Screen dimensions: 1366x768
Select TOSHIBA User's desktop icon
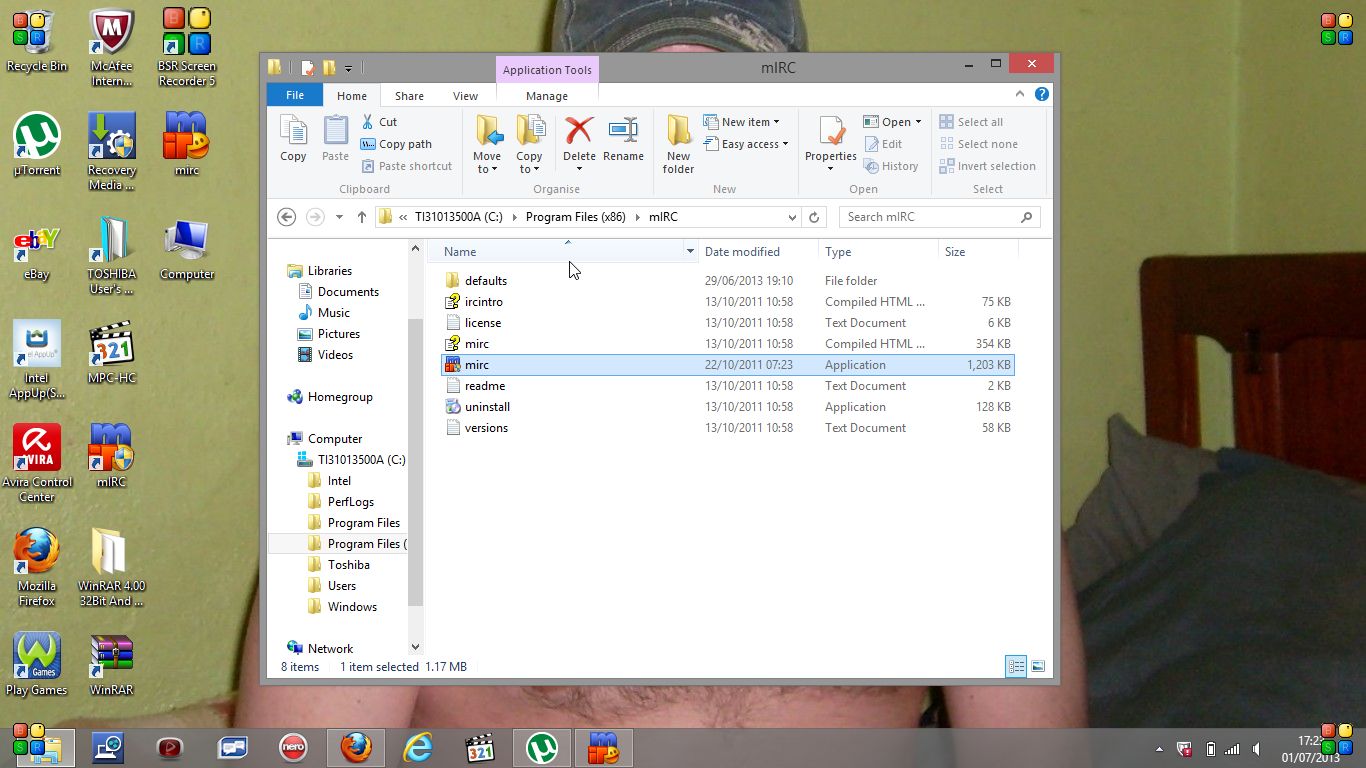click(x=112, y=256)
